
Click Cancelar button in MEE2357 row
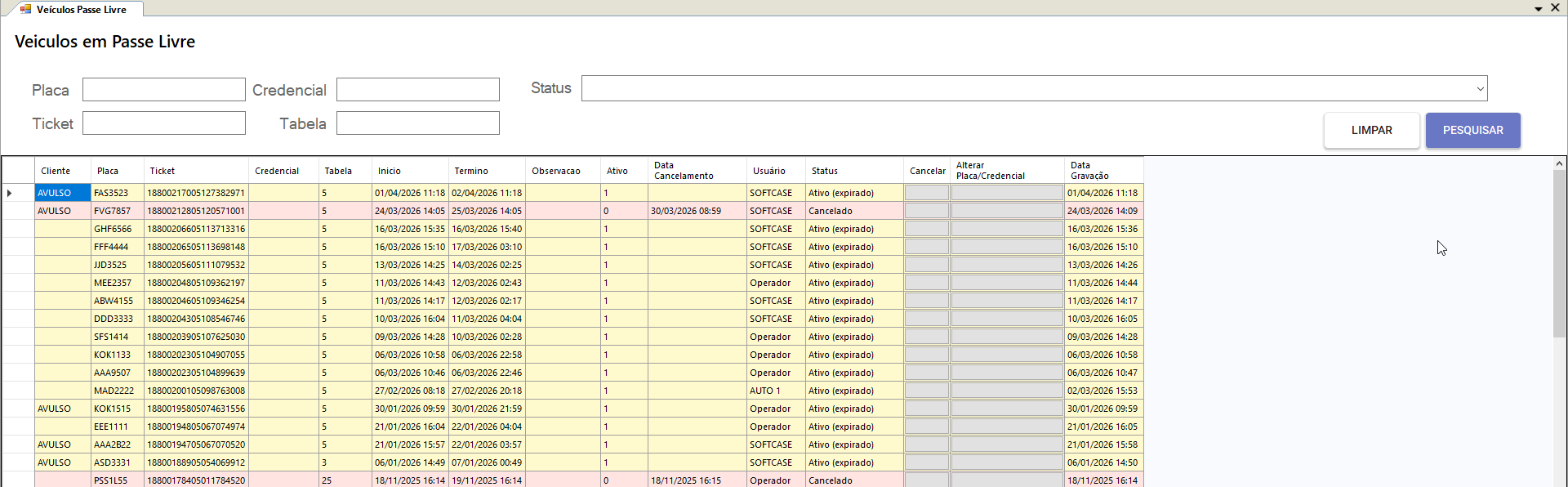tap(927, 283)
